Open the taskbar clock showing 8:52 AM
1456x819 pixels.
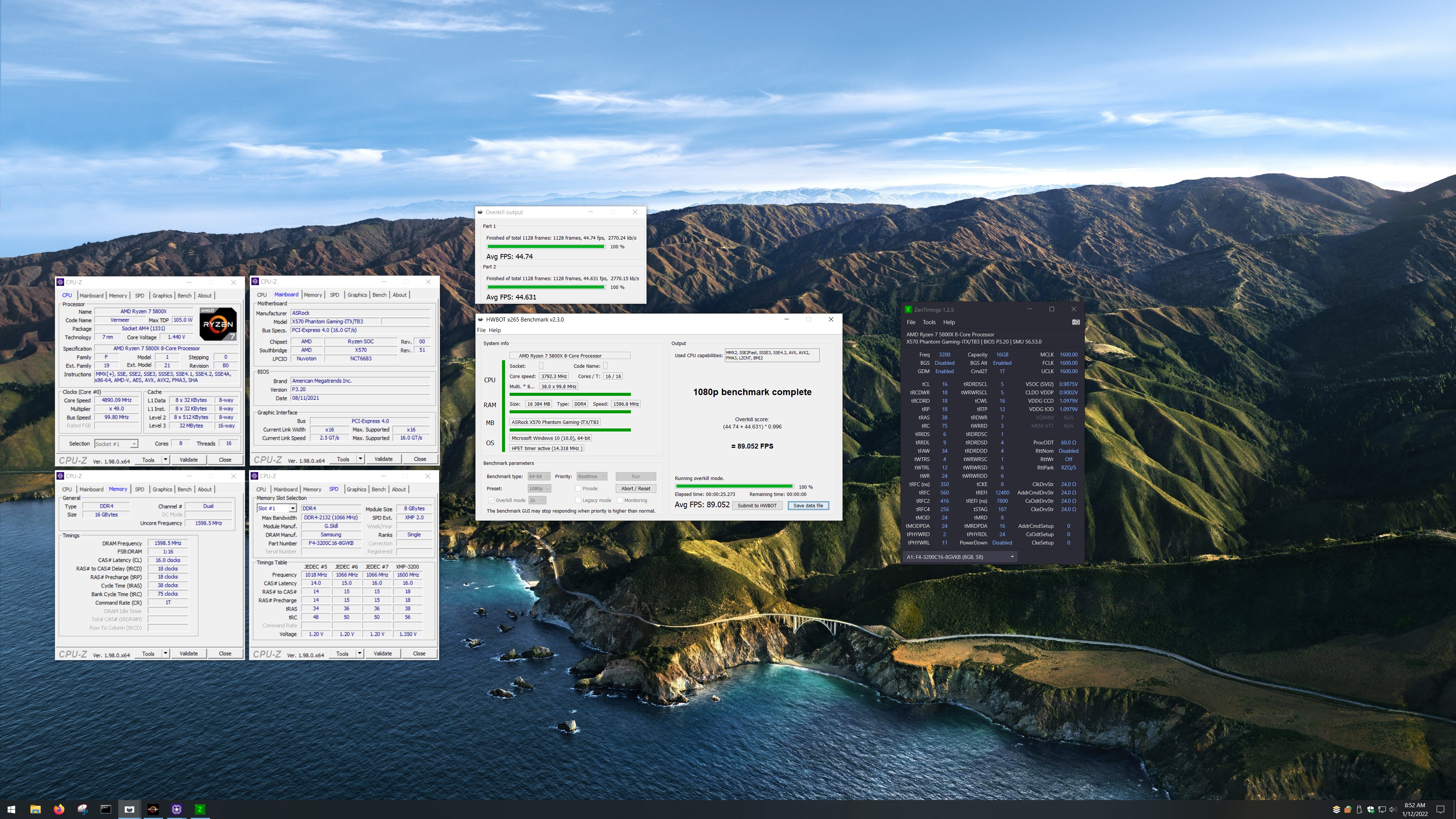coord(1415,810)
